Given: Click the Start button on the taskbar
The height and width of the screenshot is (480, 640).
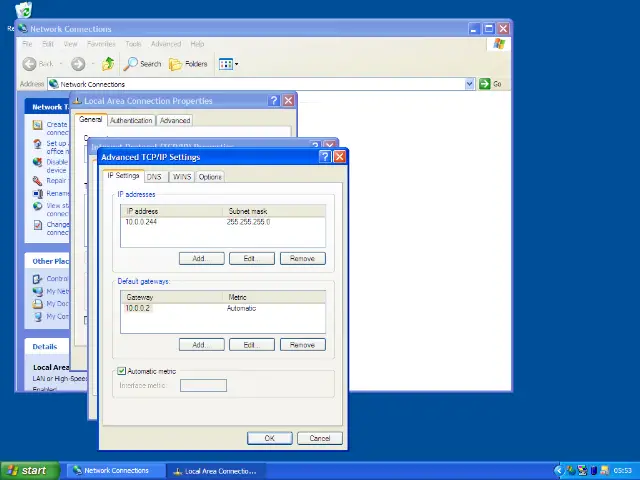Looking at the screenshot, I should 29,470.
